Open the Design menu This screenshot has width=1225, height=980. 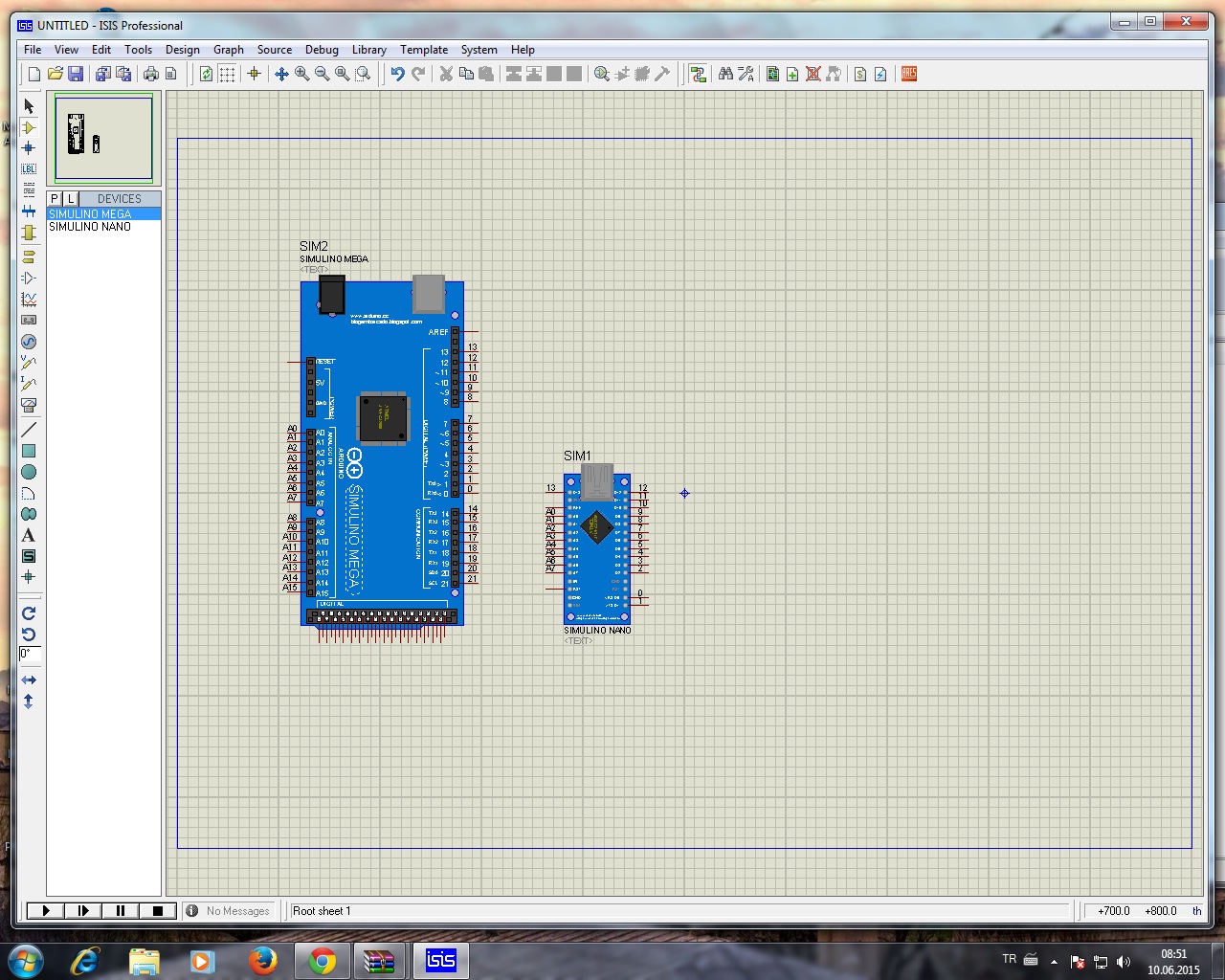[x=183, y=50]
